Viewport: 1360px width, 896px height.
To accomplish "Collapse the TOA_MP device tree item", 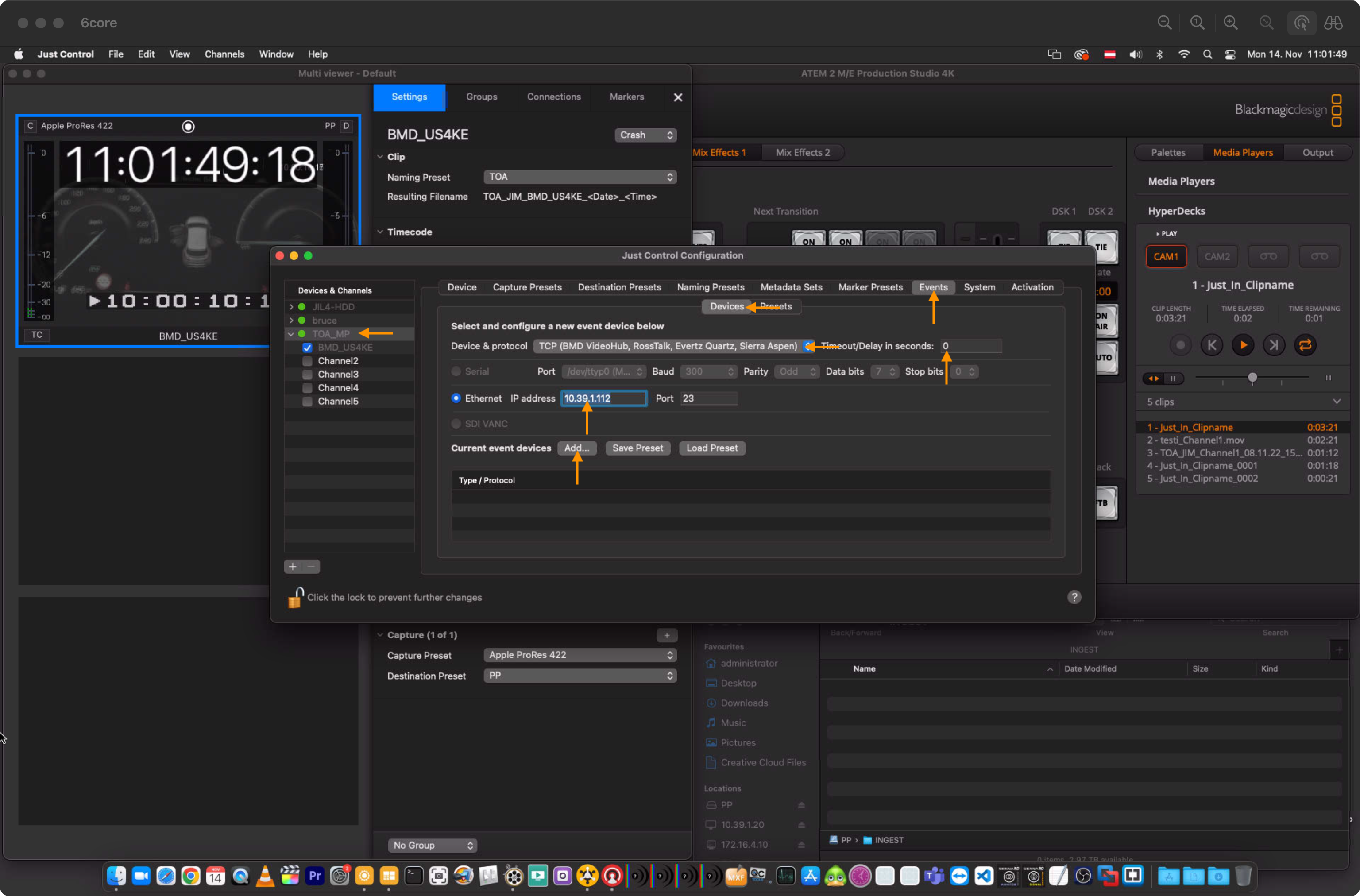I will click(x=291, y=334).
